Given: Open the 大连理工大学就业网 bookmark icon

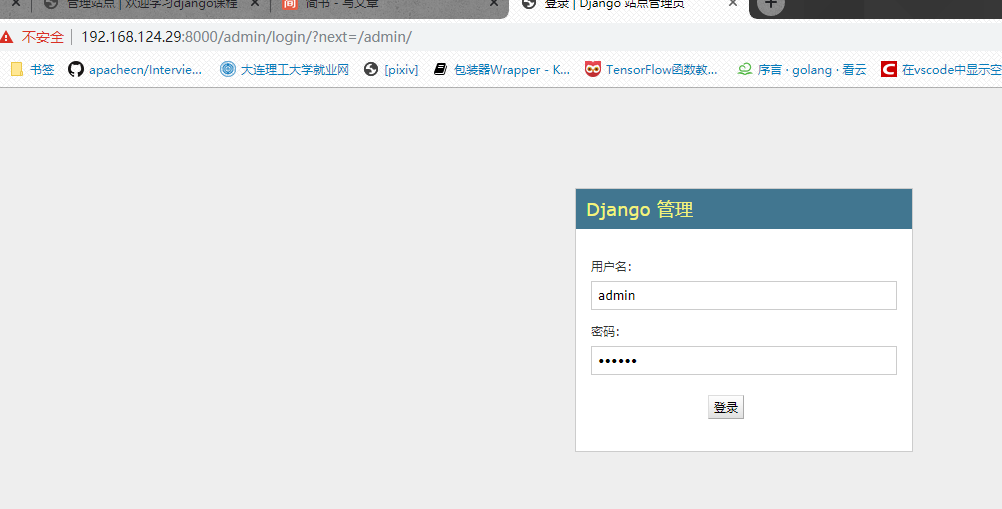Looking at the screenshot, I should pyautogui.click(x=227, y=69).
